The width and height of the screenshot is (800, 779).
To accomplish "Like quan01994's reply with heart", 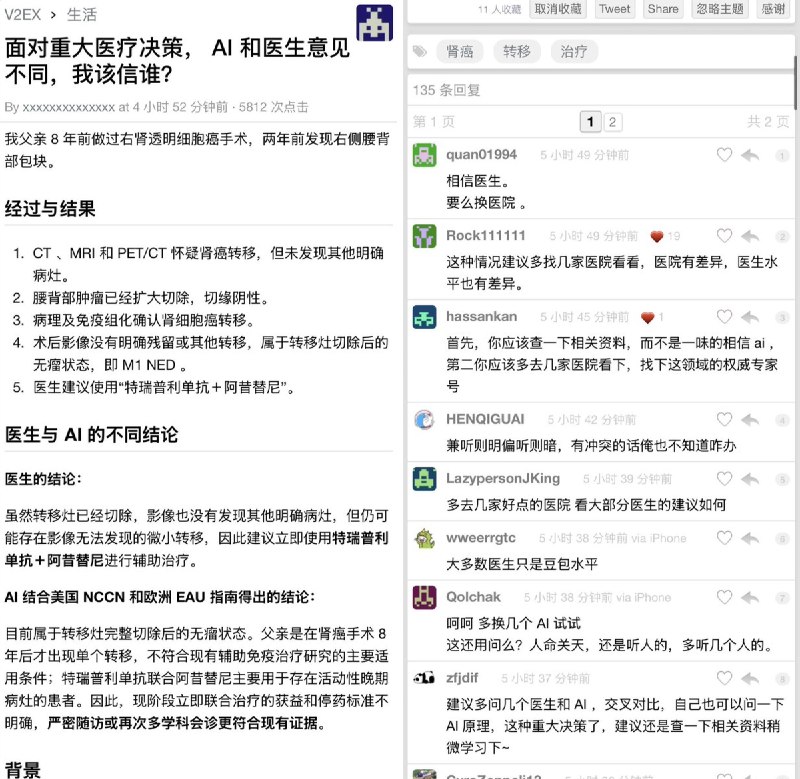I will pyautogui.click(x=724, y=155).
